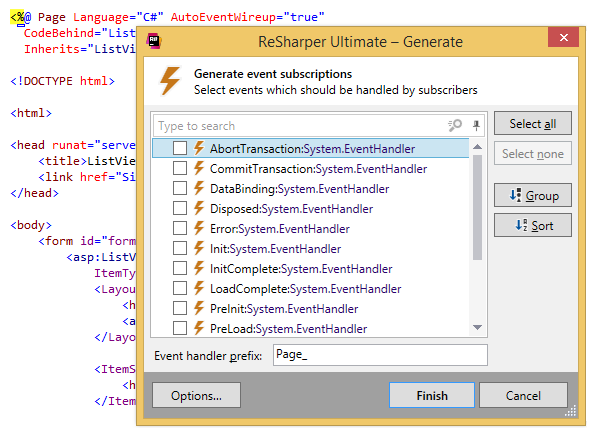Tick the InitComplete event checkbox
This screenshot has height=430, width=600.
(x=180, y=268)
